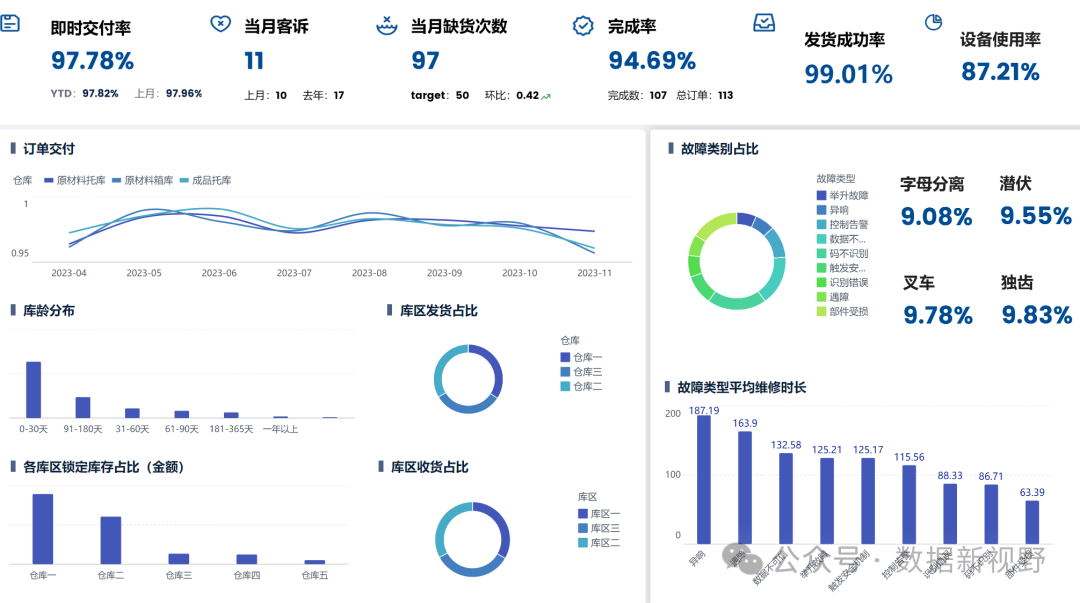1080x603 pixels.
Task: Click the green trend arrow after 环比 0.42
Action: [546, 96]
